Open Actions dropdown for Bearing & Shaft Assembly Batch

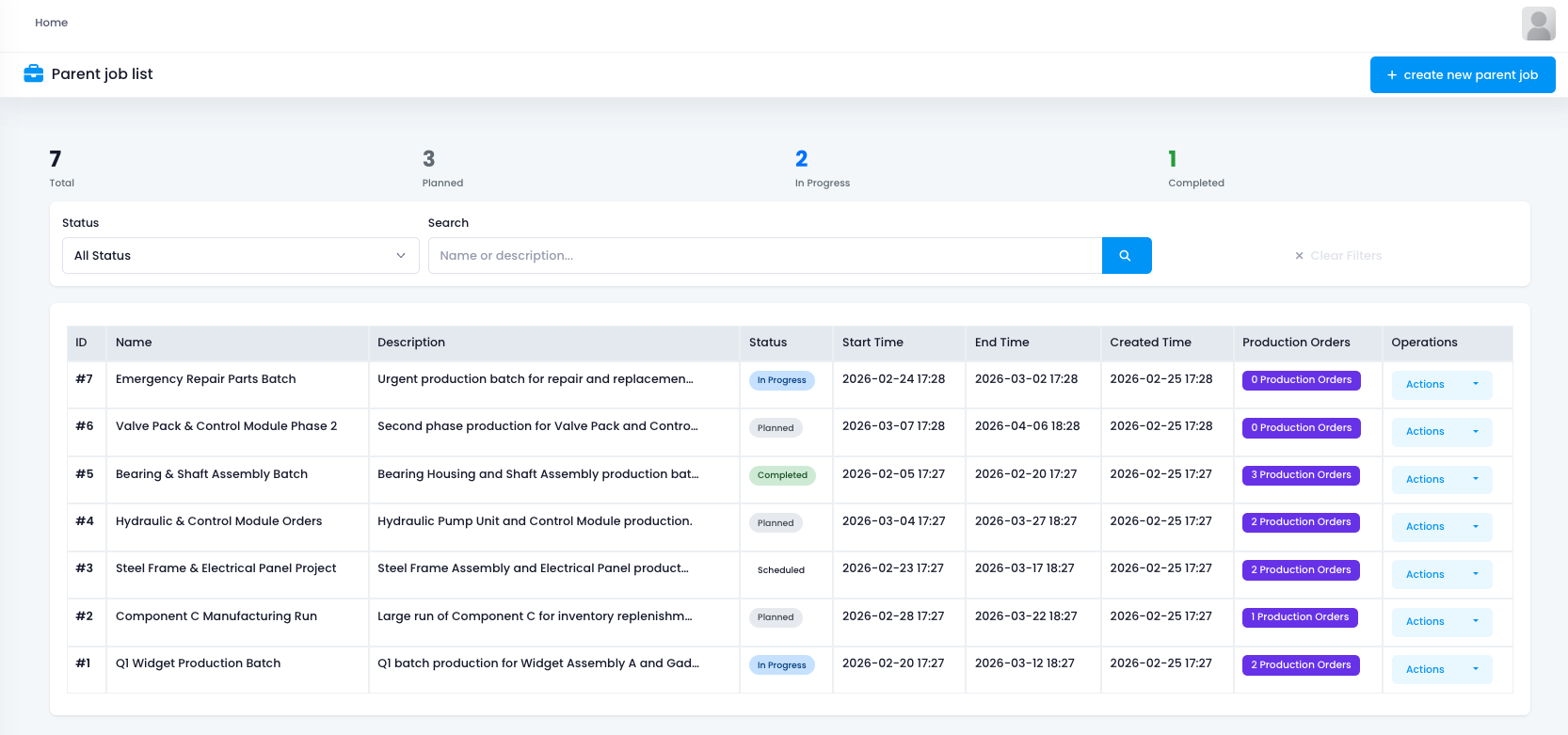click(1441, 480)
